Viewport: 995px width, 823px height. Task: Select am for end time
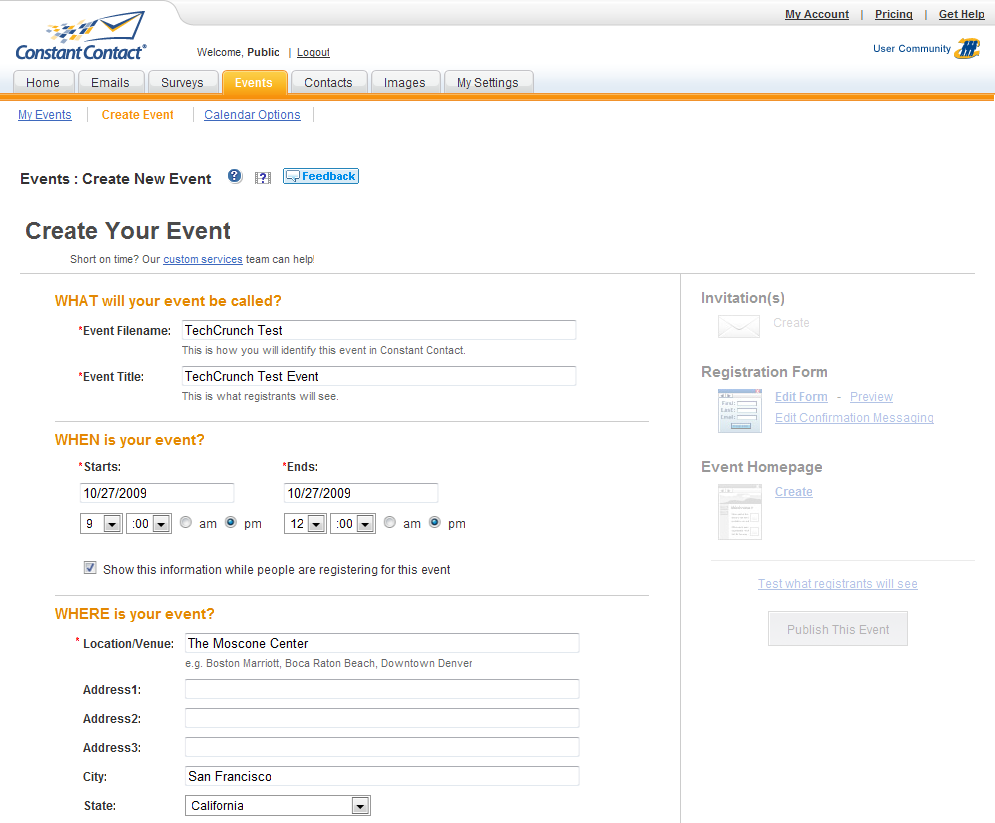pos(390,522)
